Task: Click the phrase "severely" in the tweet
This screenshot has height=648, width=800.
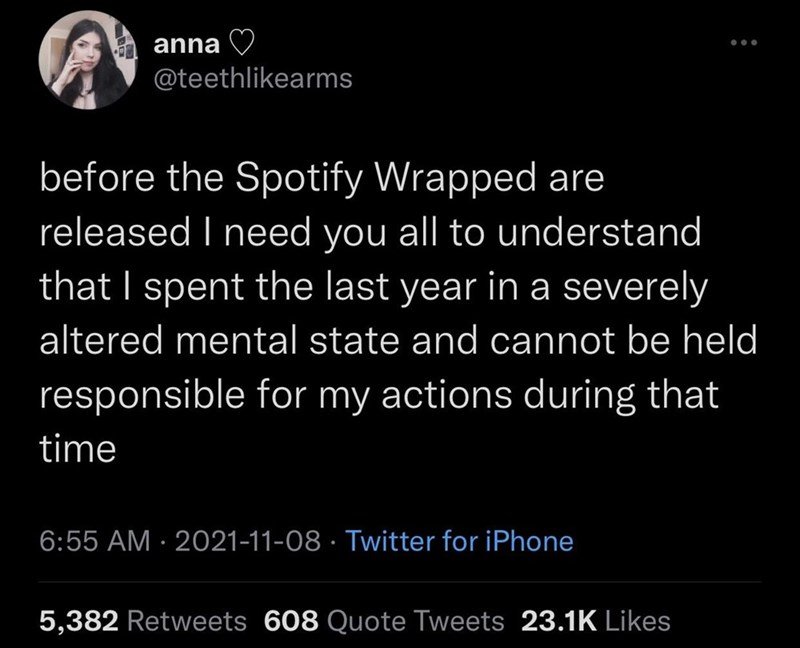Action: coord(635,288)
